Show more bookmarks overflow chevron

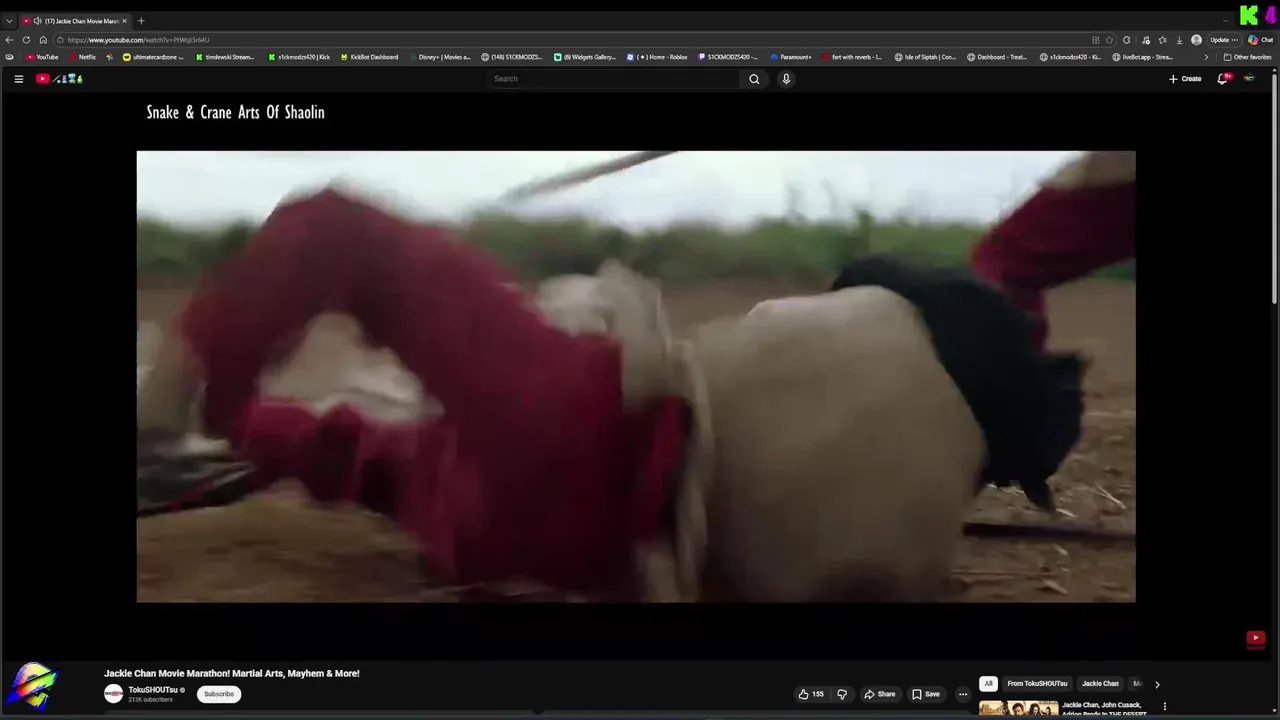click(1206, 57)
